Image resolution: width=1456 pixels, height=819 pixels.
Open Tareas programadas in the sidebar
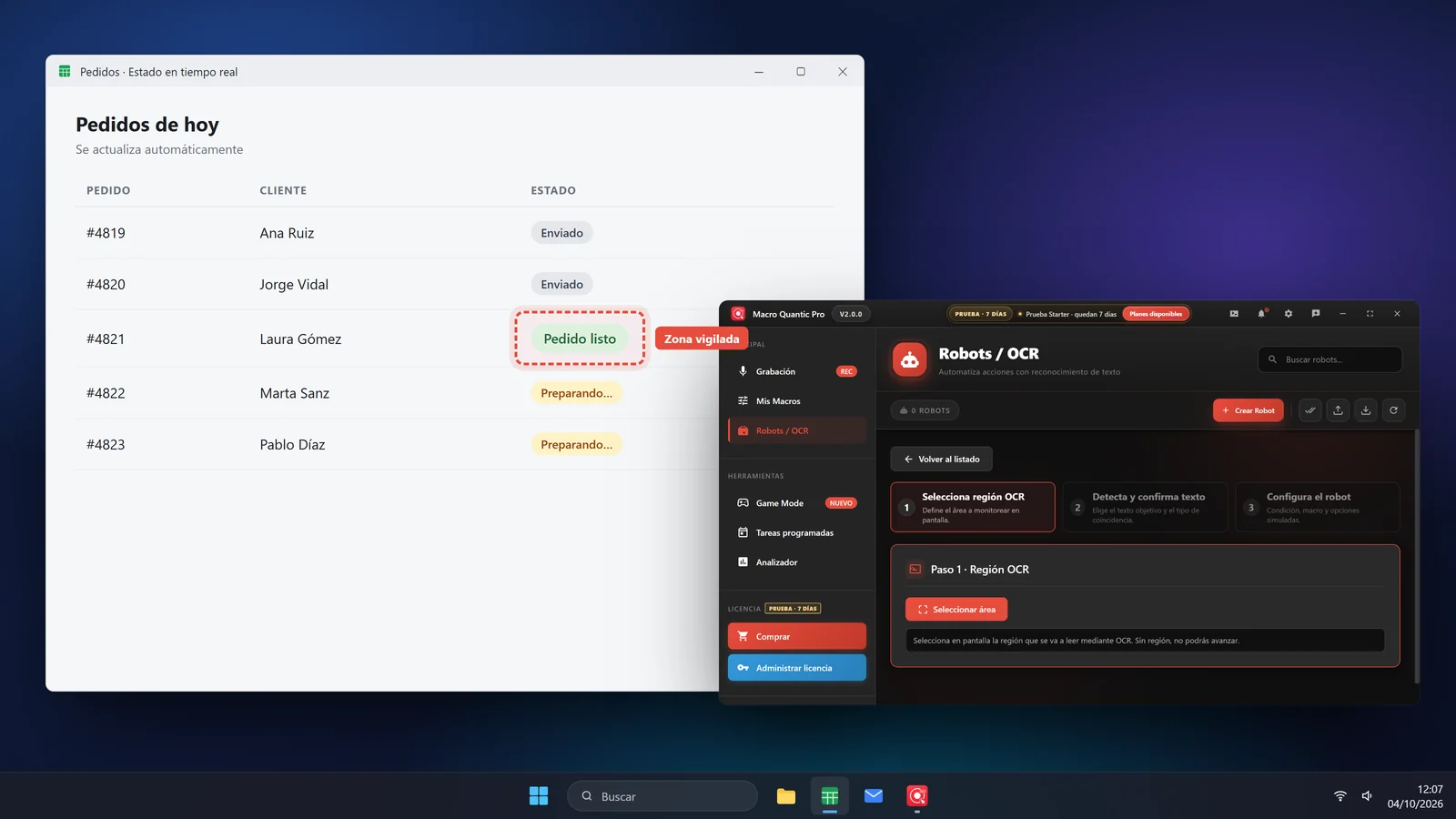[796, 533]
